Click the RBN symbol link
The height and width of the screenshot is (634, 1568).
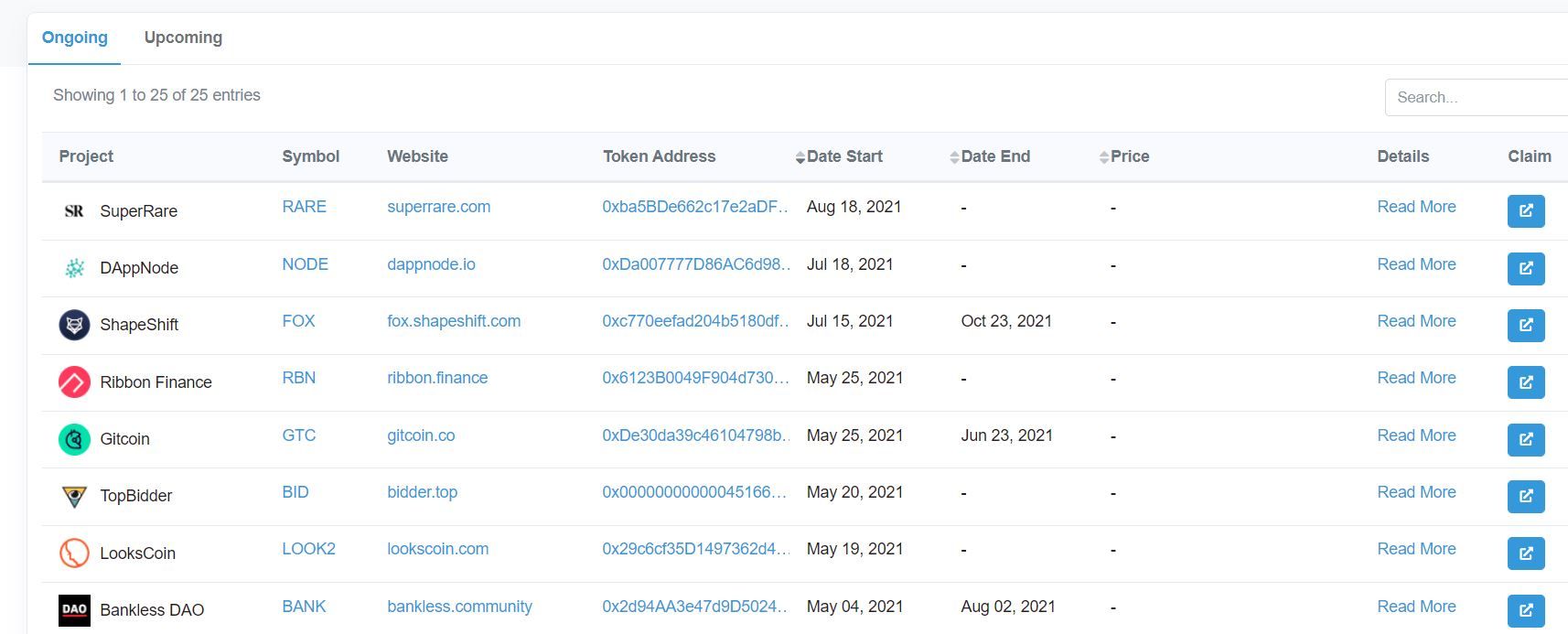(298, 378)
